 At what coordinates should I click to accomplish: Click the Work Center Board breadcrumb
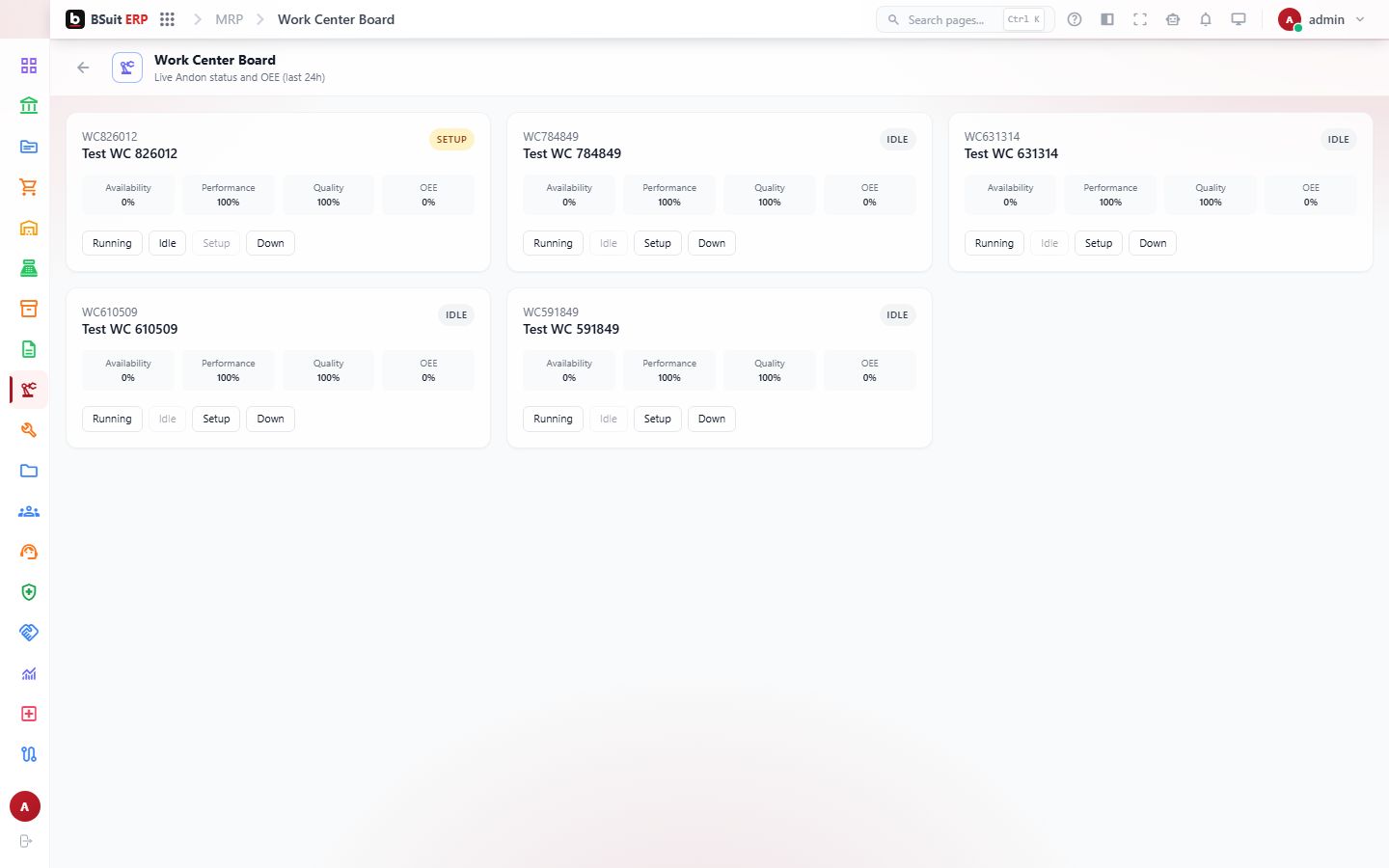pyautogui.click(x=336, y=19)
